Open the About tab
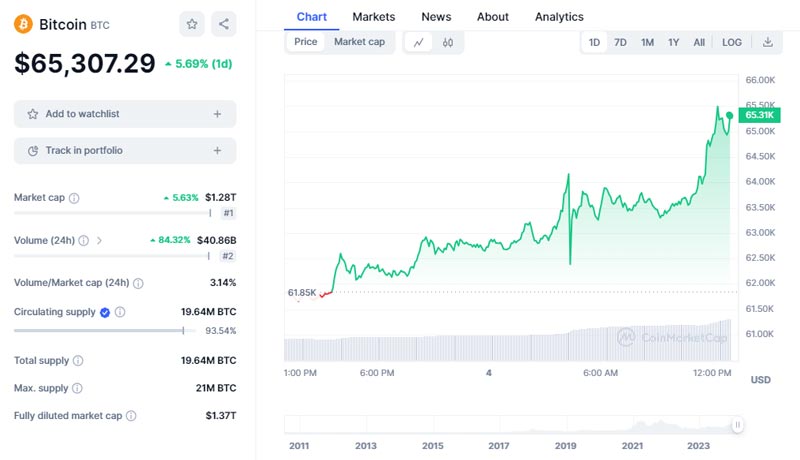Image resolution: width=800 pixels, height=460 pixels. coord(493,17)
